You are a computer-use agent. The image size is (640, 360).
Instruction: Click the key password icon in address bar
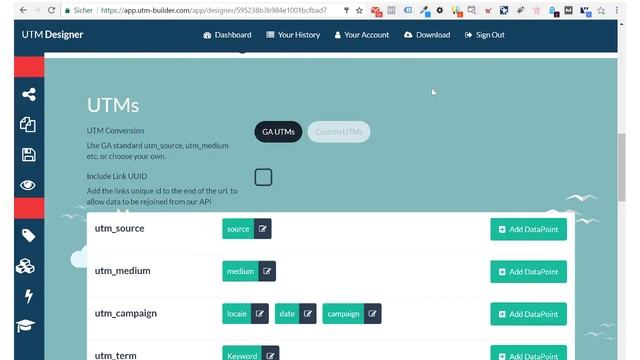pos(346,10)
